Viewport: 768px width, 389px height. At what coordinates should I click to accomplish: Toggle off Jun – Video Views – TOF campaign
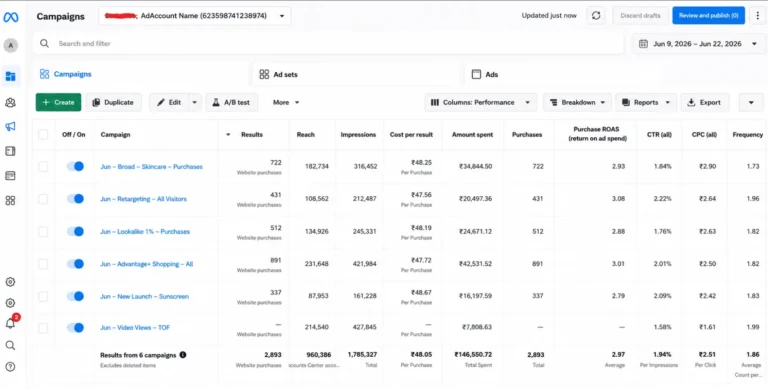75,328
